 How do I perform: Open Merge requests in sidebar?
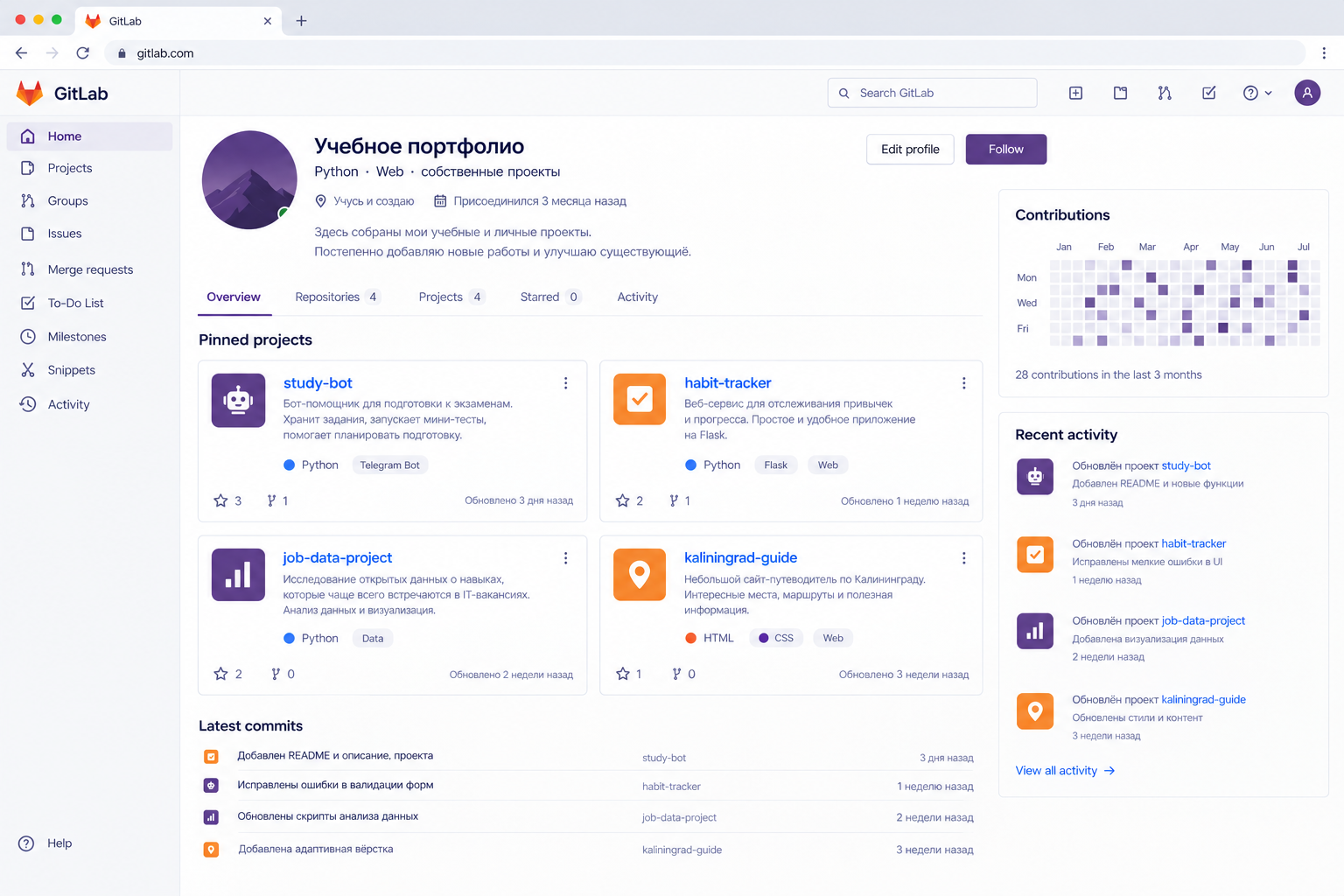tap(90, 269)
